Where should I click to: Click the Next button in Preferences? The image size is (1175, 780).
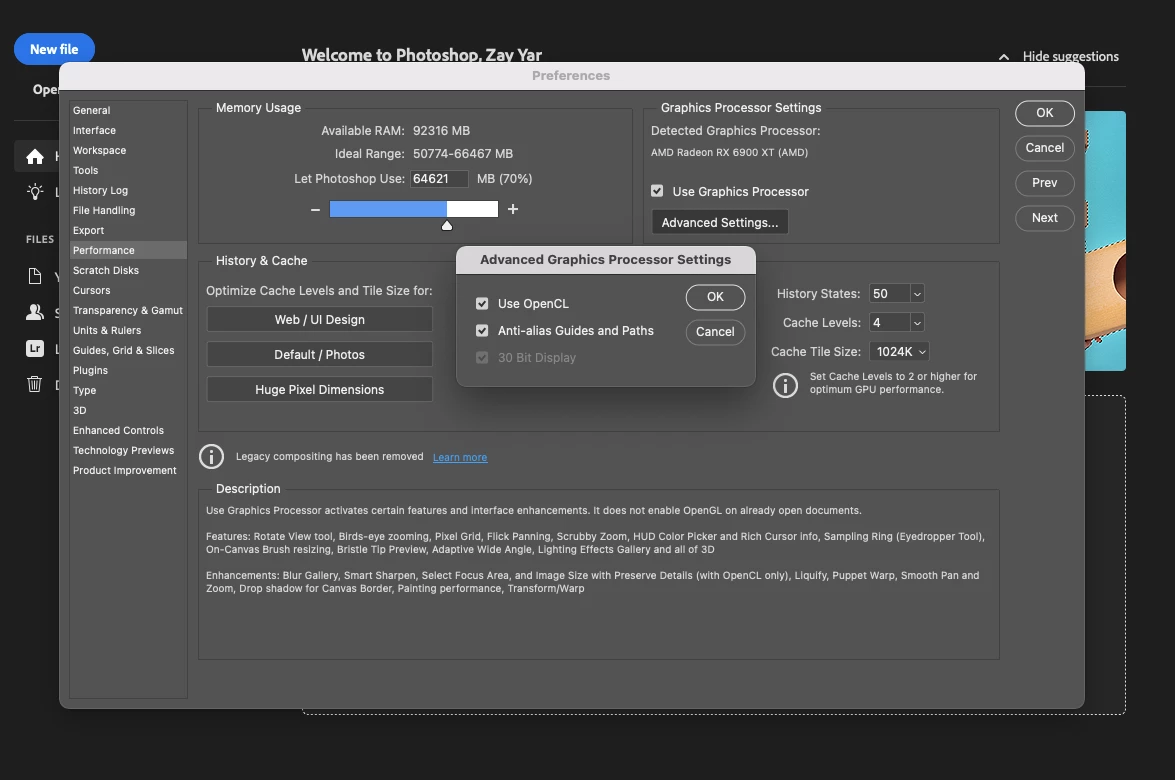1045,218
